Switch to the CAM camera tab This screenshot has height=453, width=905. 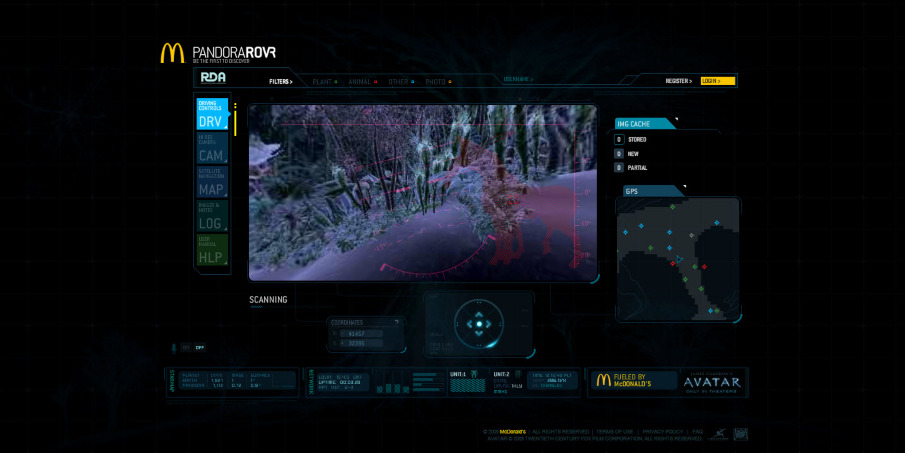pyautogui.click(x=212, y=148)
